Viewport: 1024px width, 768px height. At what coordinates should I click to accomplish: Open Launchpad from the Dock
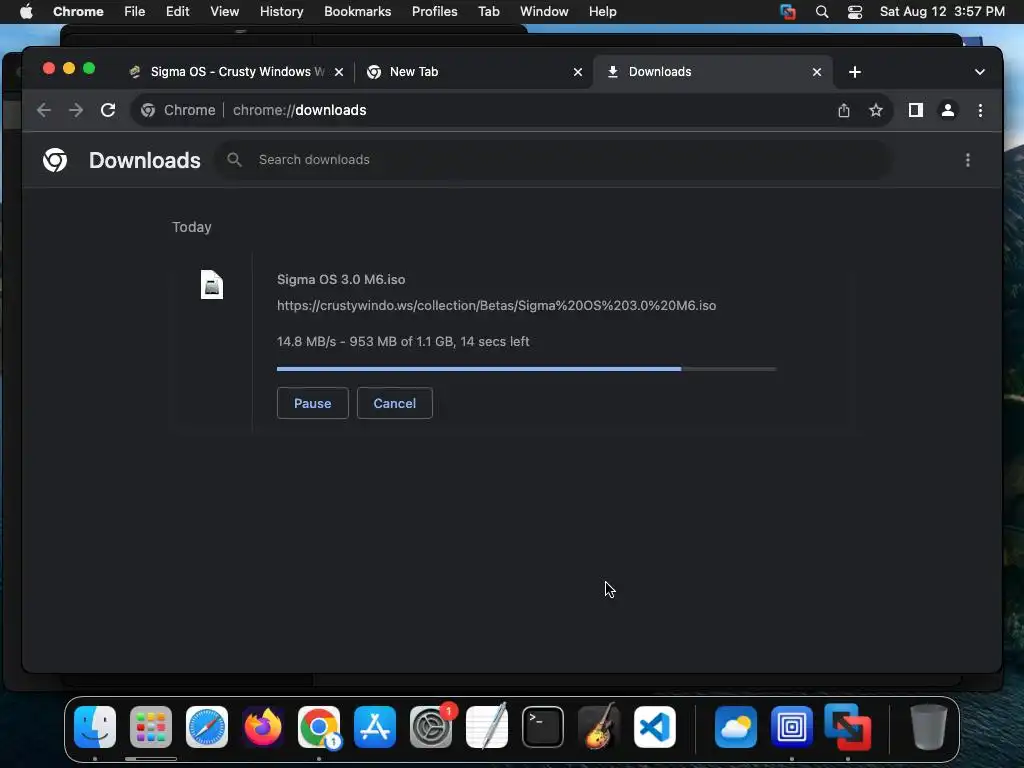(151, 727)
